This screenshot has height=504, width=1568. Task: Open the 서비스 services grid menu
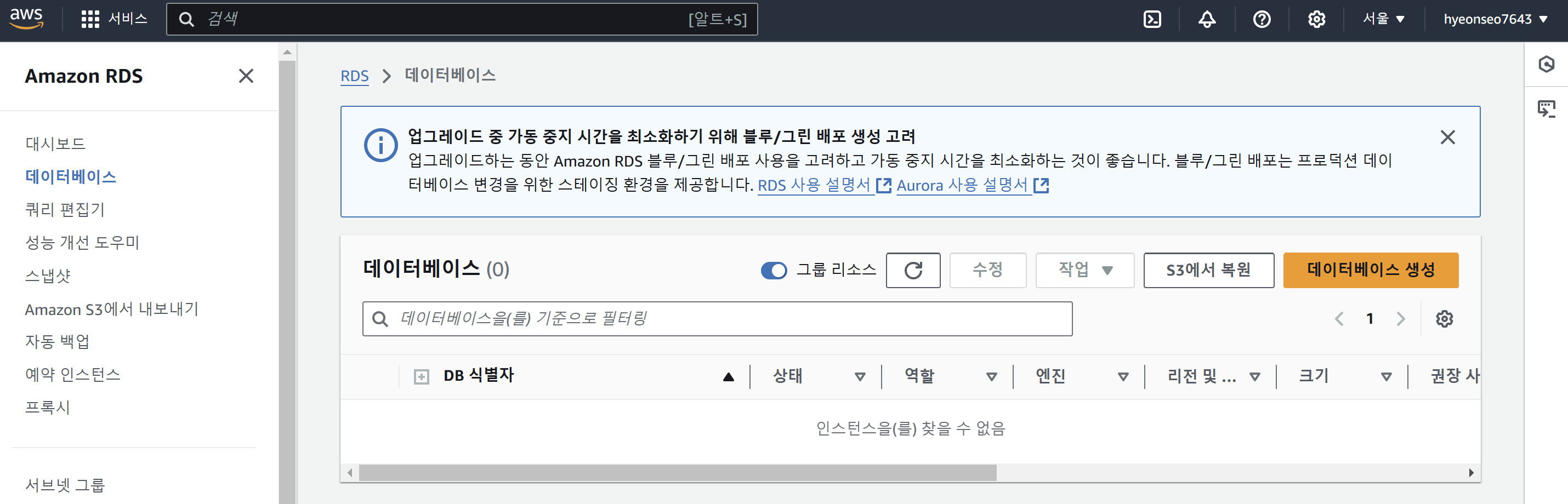tap(115, 19)
